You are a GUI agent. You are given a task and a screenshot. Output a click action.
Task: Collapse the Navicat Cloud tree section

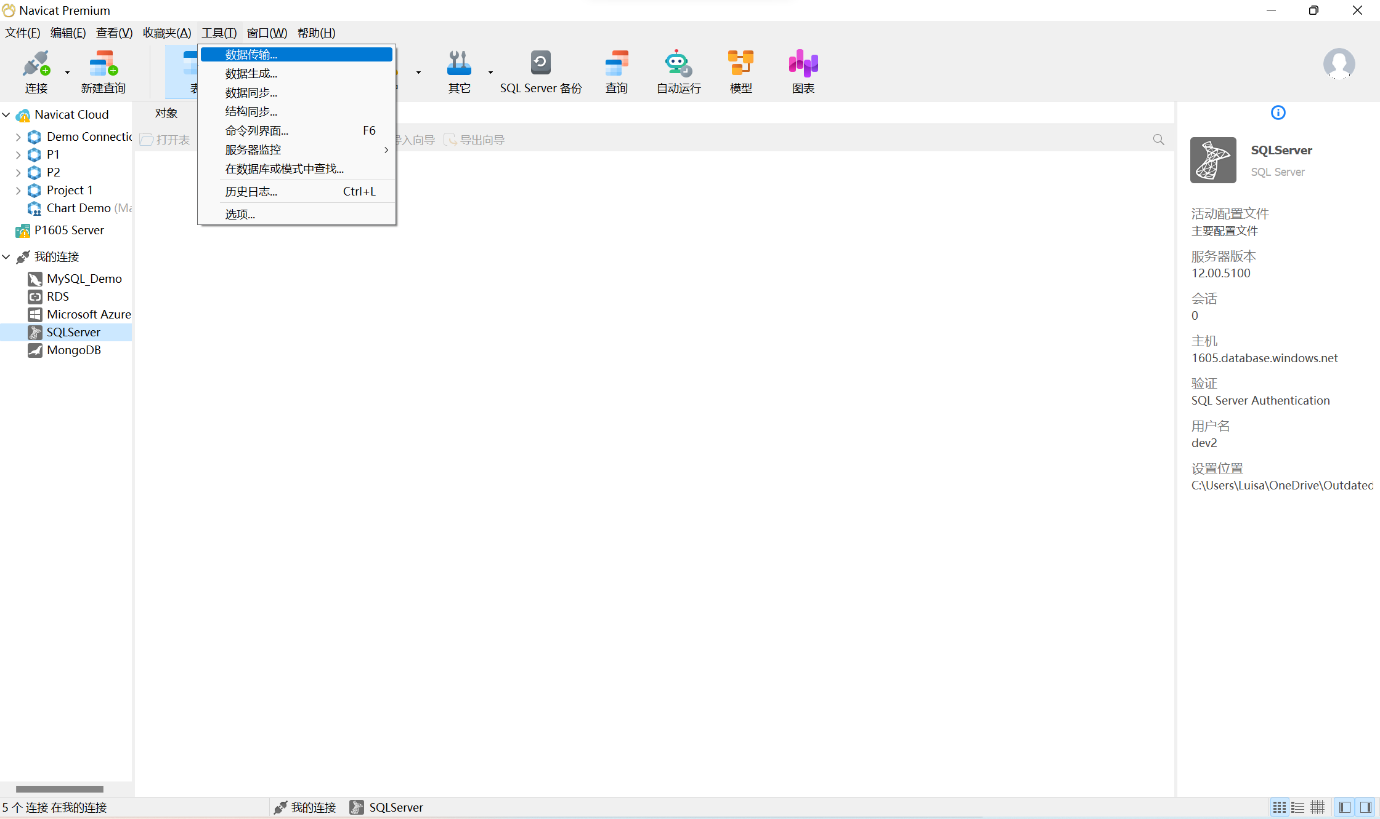(x=7, y=115)
